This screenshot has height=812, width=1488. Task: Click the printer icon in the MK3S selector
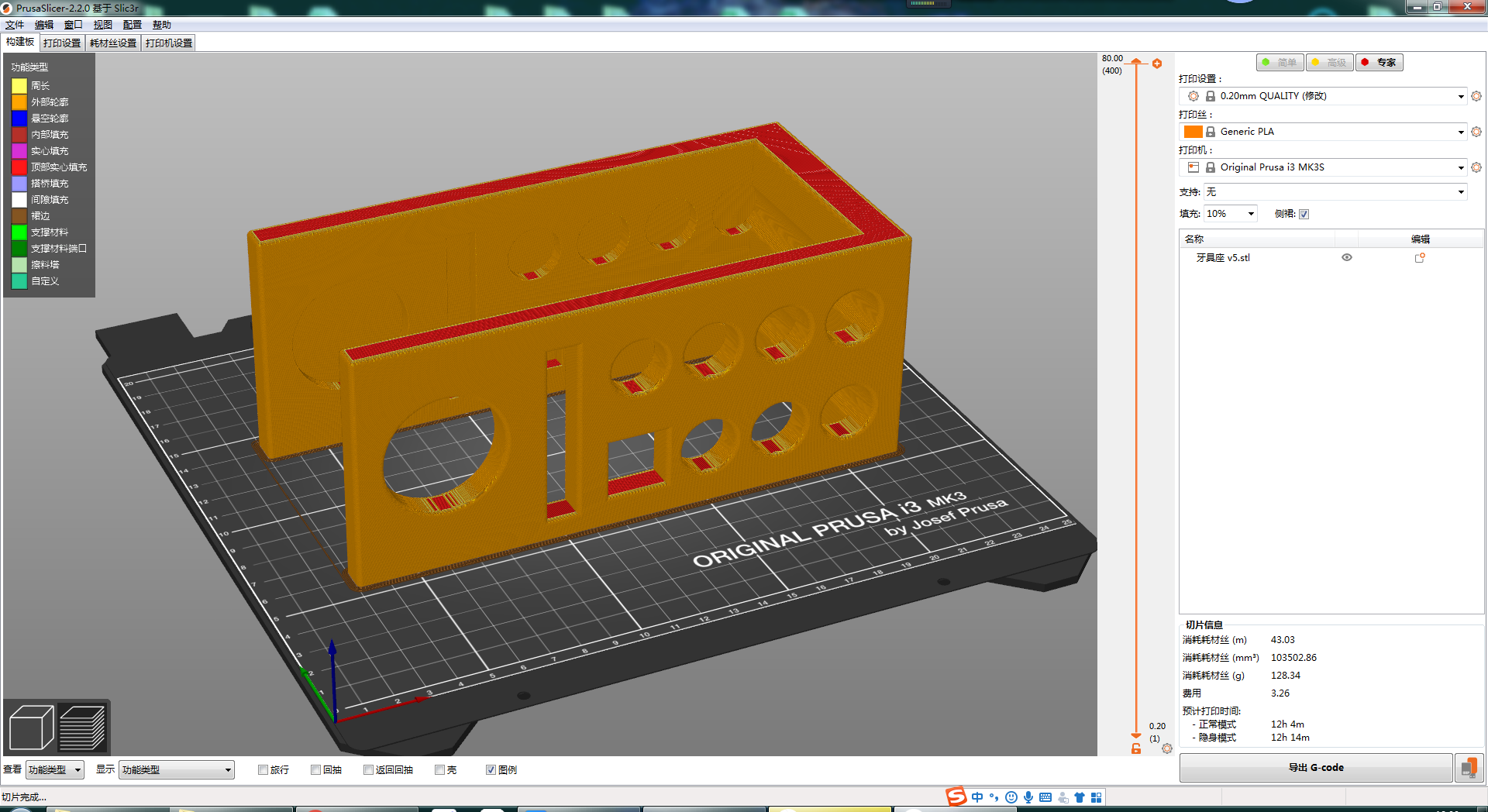pos(1193,167)
